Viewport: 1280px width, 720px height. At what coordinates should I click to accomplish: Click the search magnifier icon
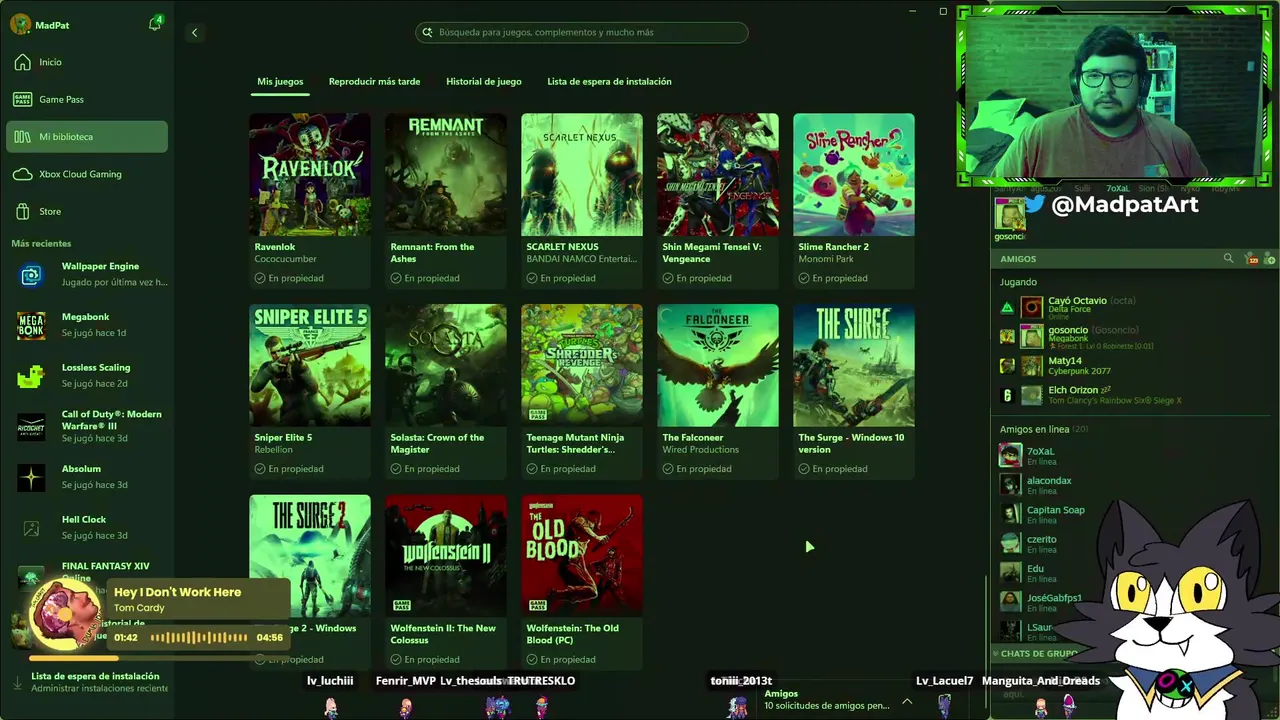coord(428,32)
